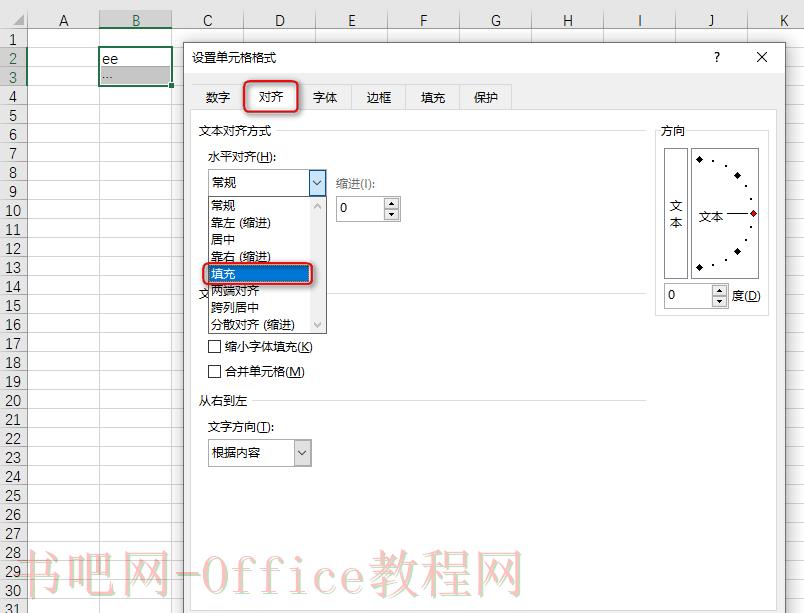Select row 25 header
Viewport: 804px width, 613px height.
coord(13,495)
